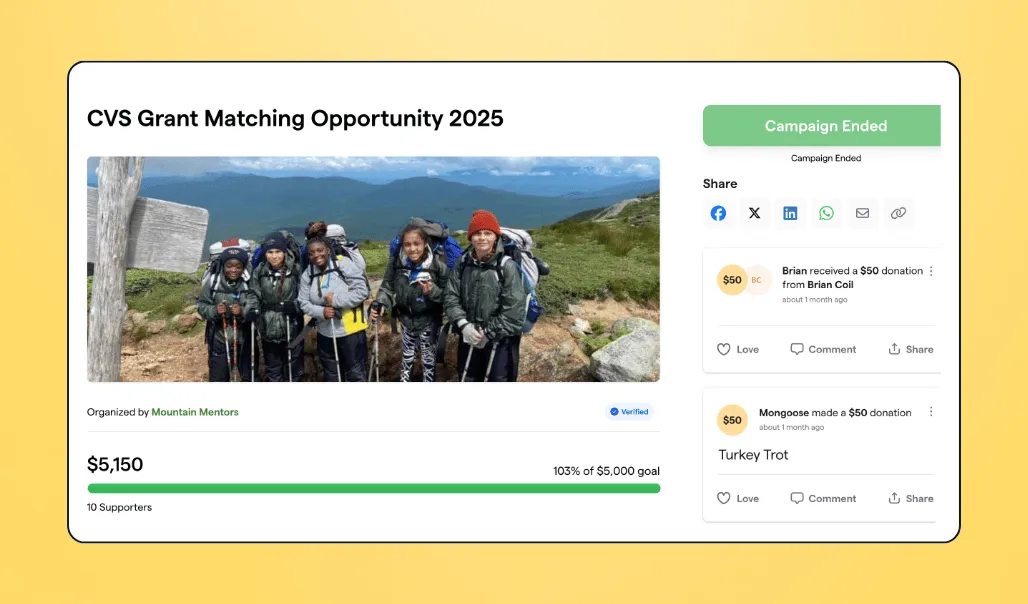The height and width of the screenshot is (604, 1028).
Task: Copy campaign link with chain icon
Action: 898,213
